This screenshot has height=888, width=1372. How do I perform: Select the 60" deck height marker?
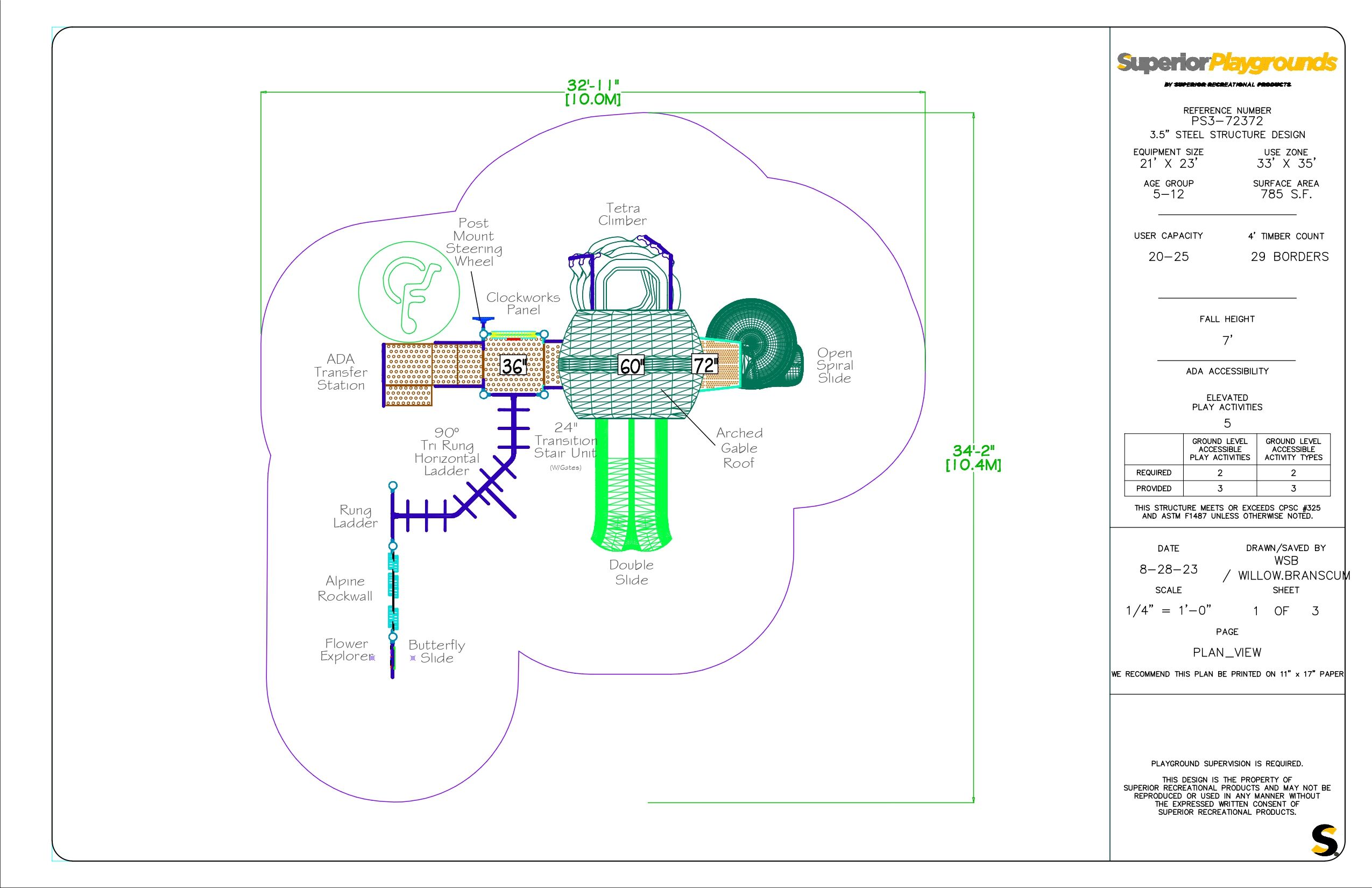[631, 365]
